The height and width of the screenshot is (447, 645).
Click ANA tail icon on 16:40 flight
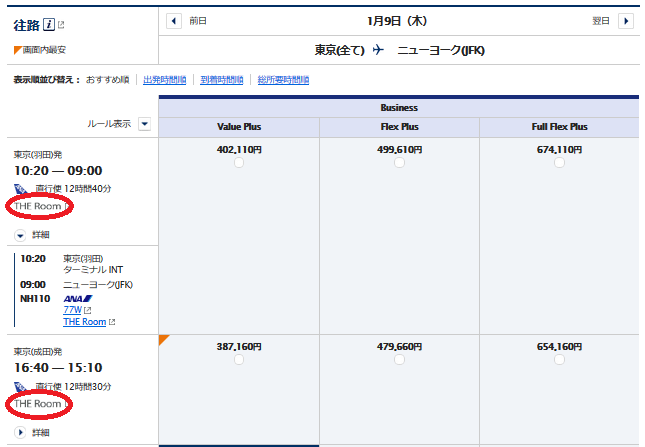click(x=22, y=386)
